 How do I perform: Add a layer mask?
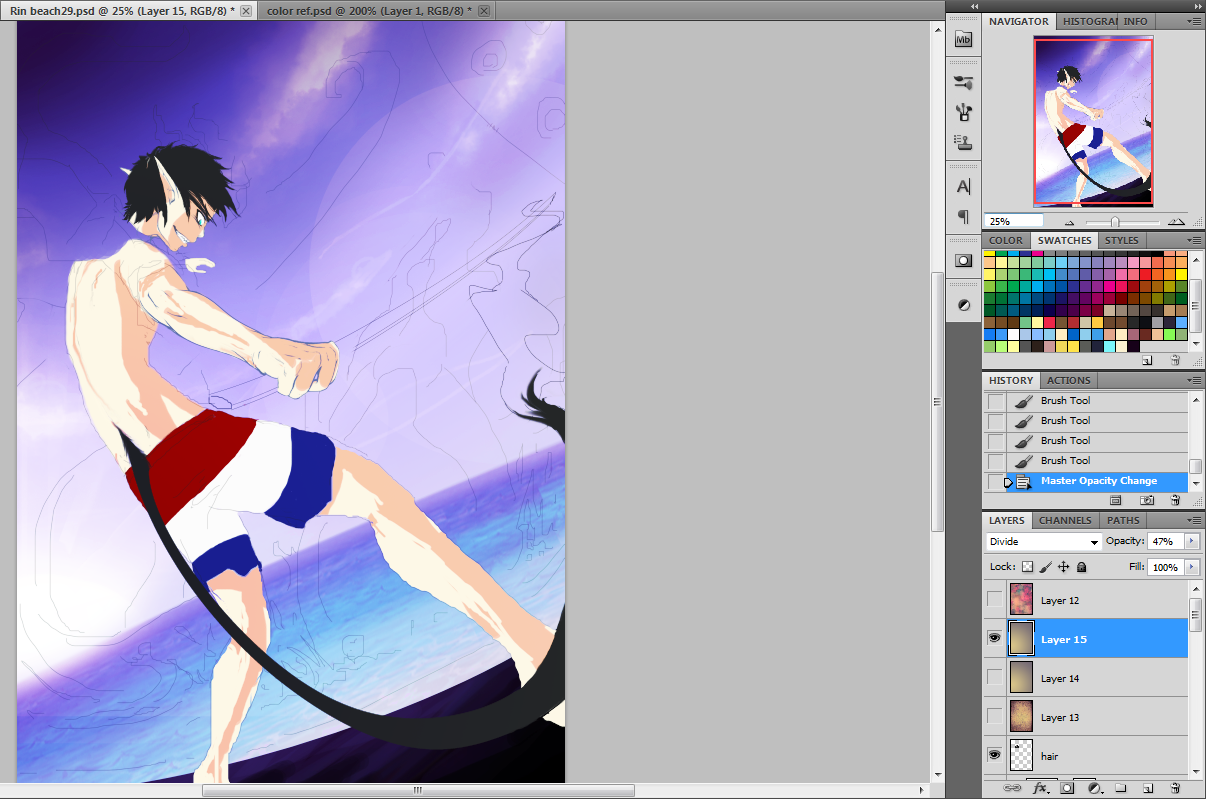[x=1067, y=788]
